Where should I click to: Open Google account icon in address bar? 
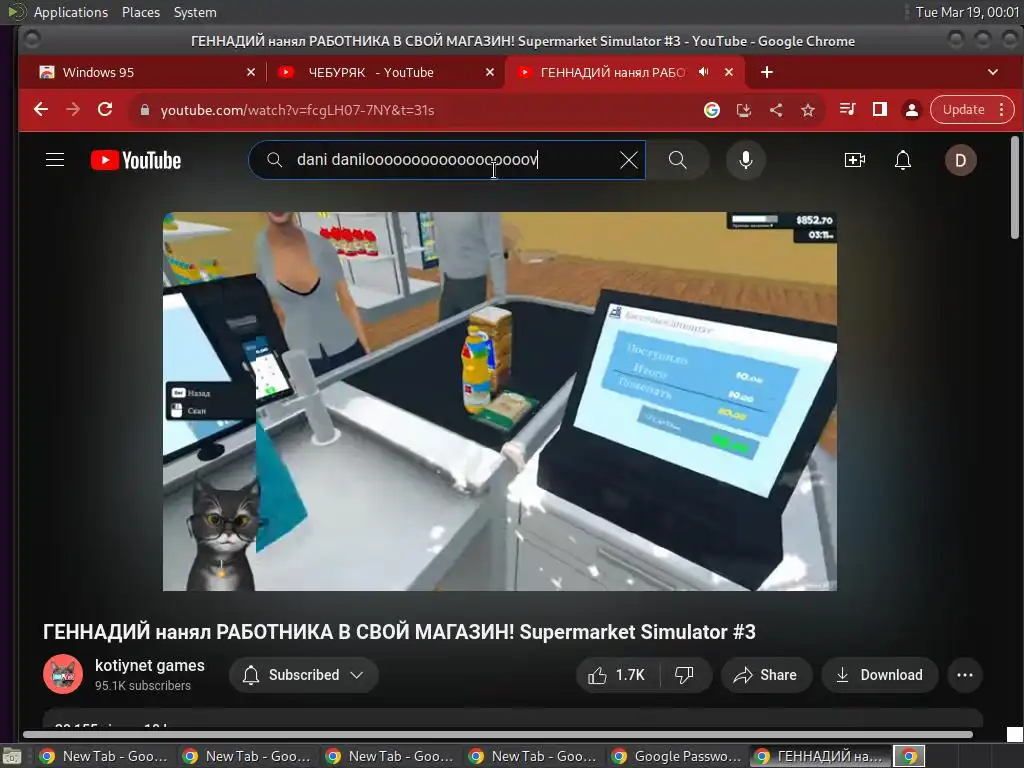tap(712, 110)
